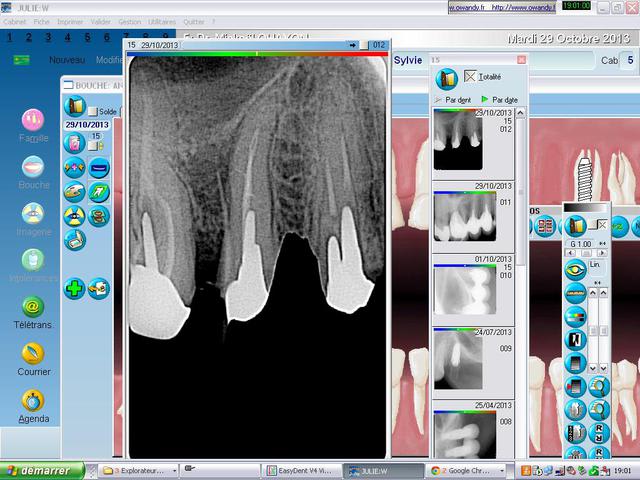The width and height of the screenshot is (640, 480).
Task: Click the ruler measurement tool icon
Action: [574, 292]
